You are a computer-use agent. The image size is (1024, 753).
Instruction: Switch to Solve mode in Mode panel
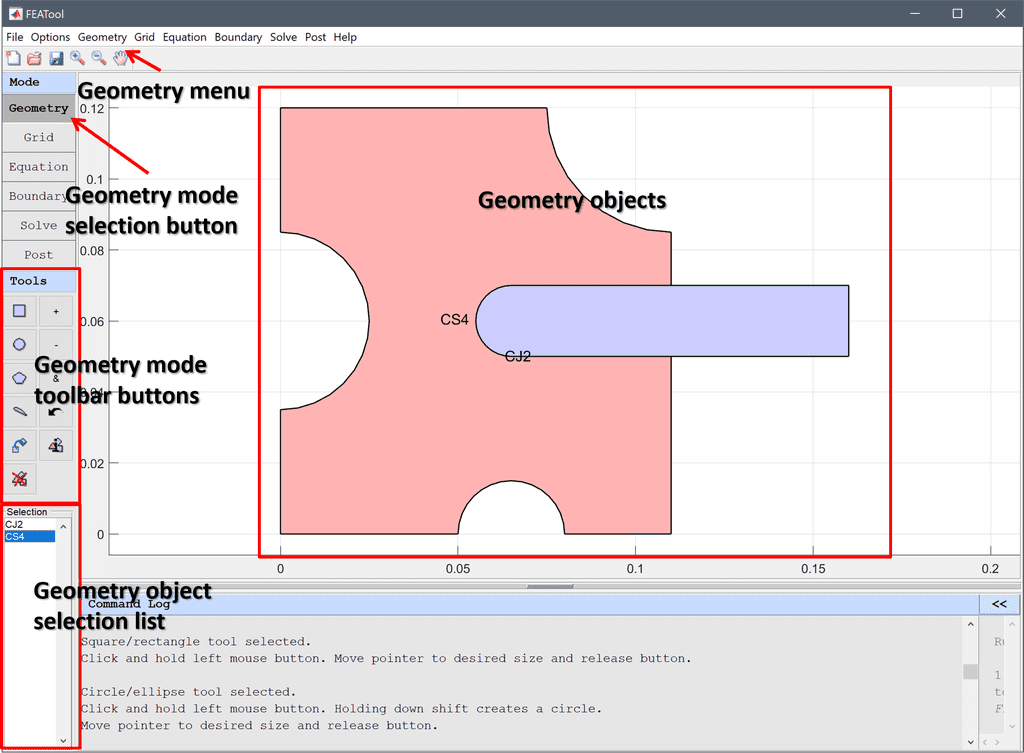[x=39, y=226]
